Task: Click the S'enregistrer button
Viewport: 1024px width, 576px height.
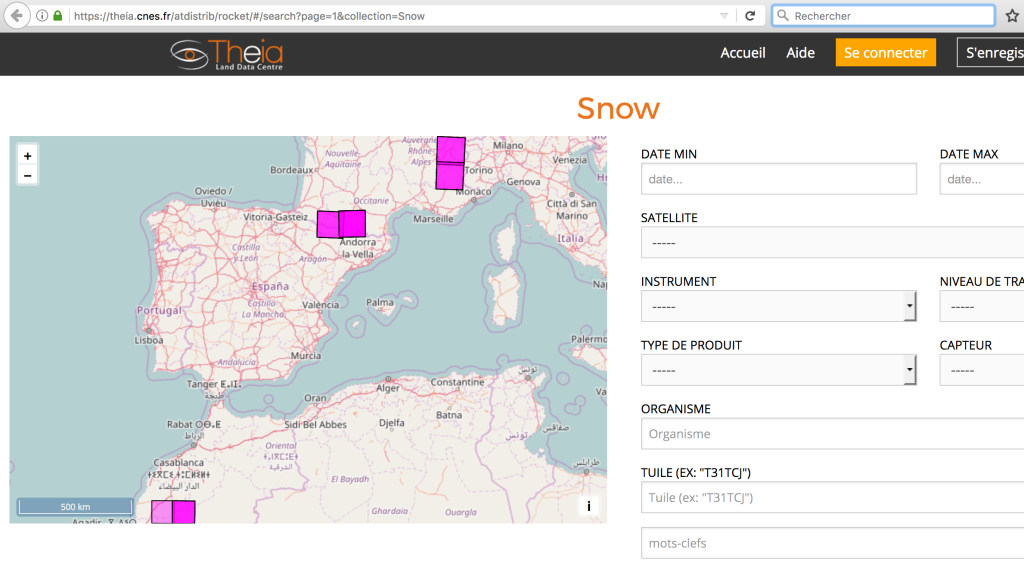Action: [991, 53]
